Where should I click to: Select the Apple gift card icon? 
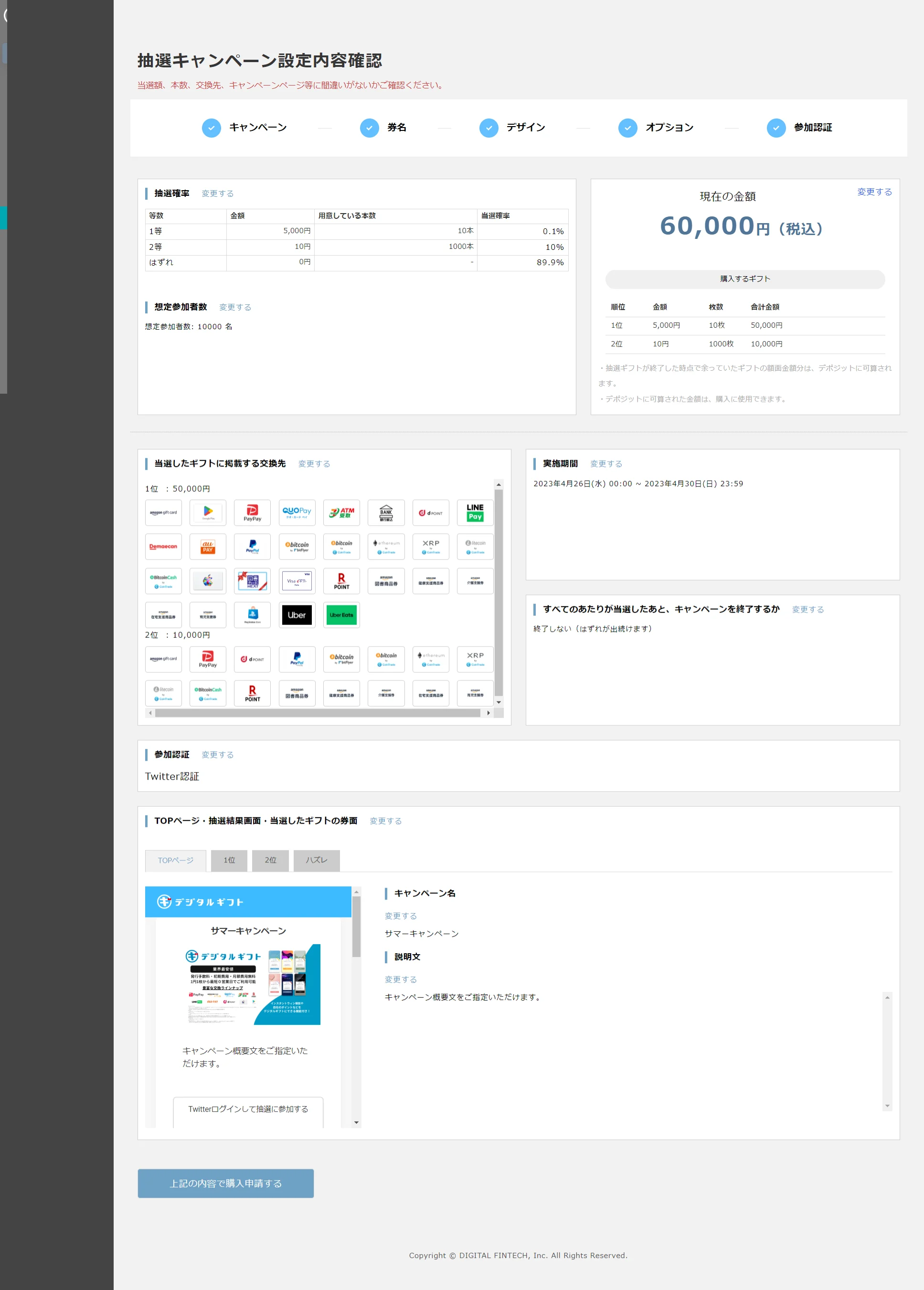click(x=208, y=580)
